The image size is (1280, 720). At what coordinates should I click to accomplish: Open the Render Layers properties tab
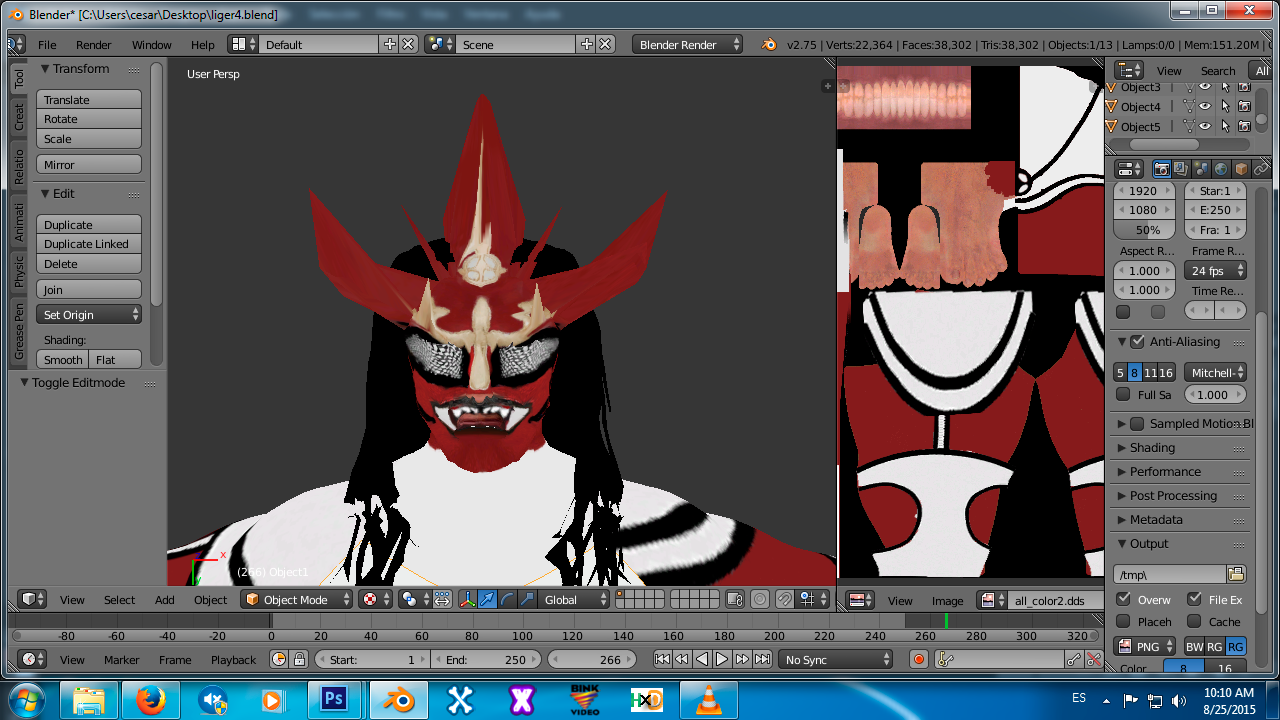tap(1181, 169)
